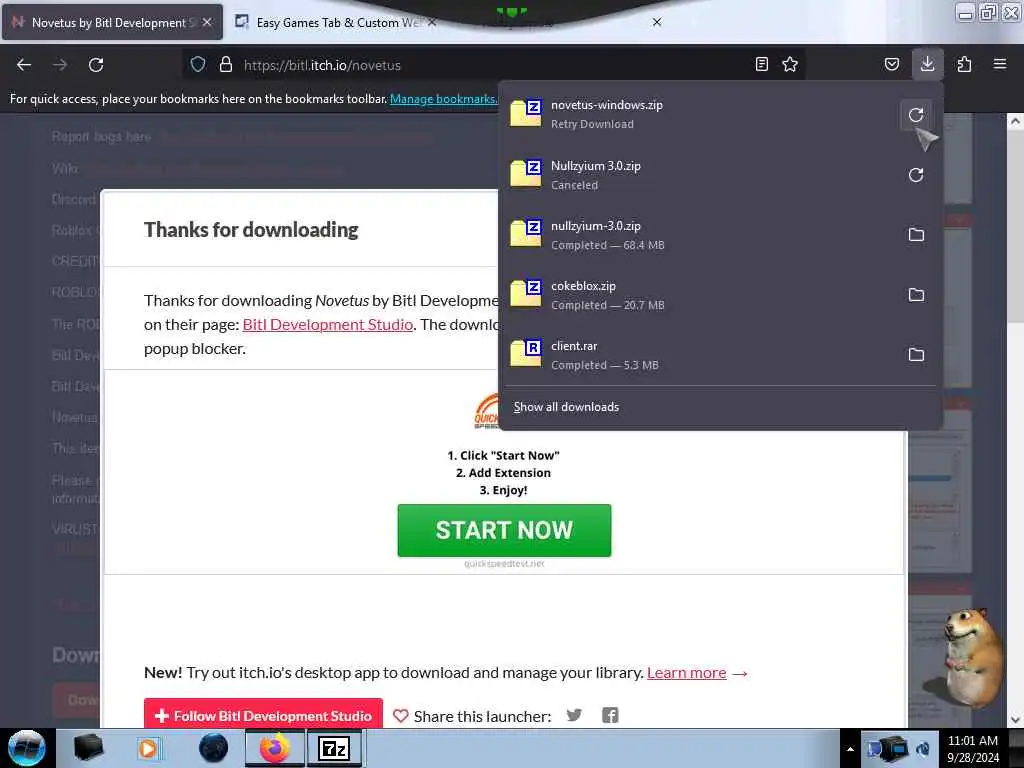Open the Pocket save icon
Viewport: 1024px width, 768px height.
(x=891, y=65)
